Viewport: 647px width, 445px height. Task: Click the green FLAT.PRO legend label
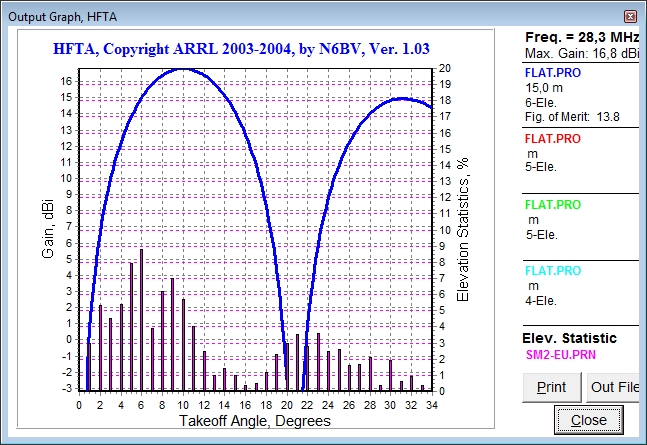(x=553, y=205)
